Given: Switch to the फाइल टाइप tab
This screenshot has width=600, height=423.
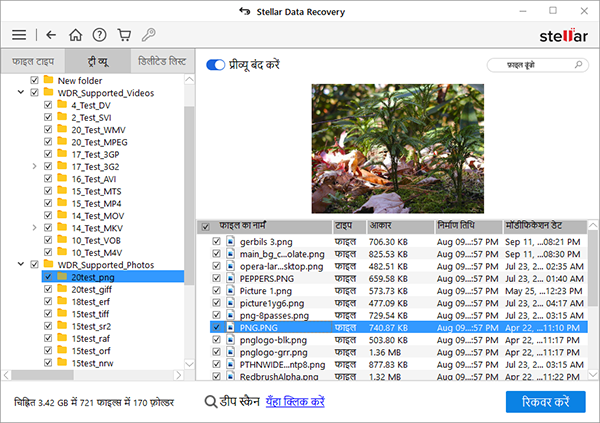Looking at the screenshot, I should 33,61.
